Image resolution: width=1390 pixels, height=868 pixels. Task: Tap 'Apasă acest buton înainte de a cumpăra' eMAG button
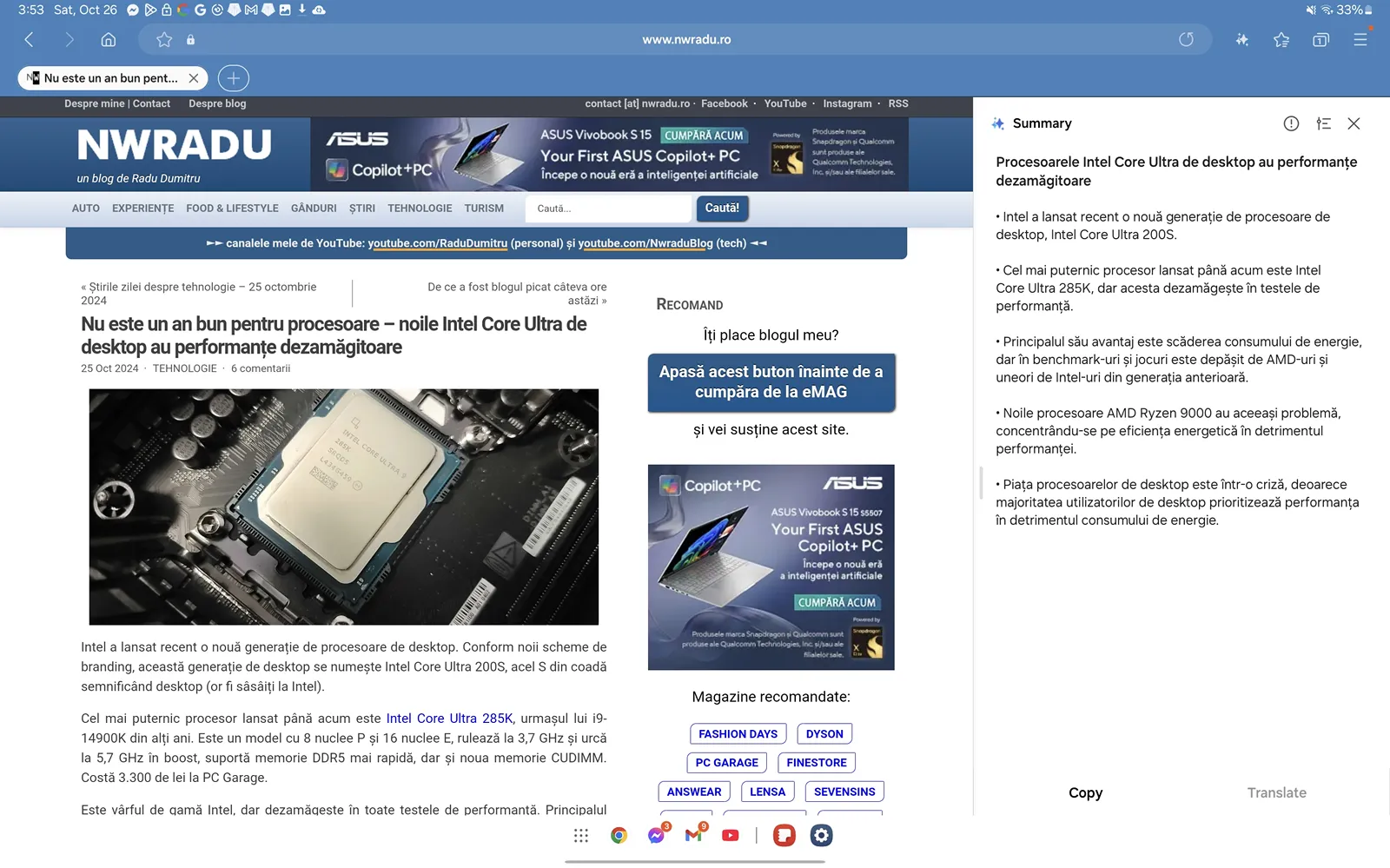coord(771,382)
